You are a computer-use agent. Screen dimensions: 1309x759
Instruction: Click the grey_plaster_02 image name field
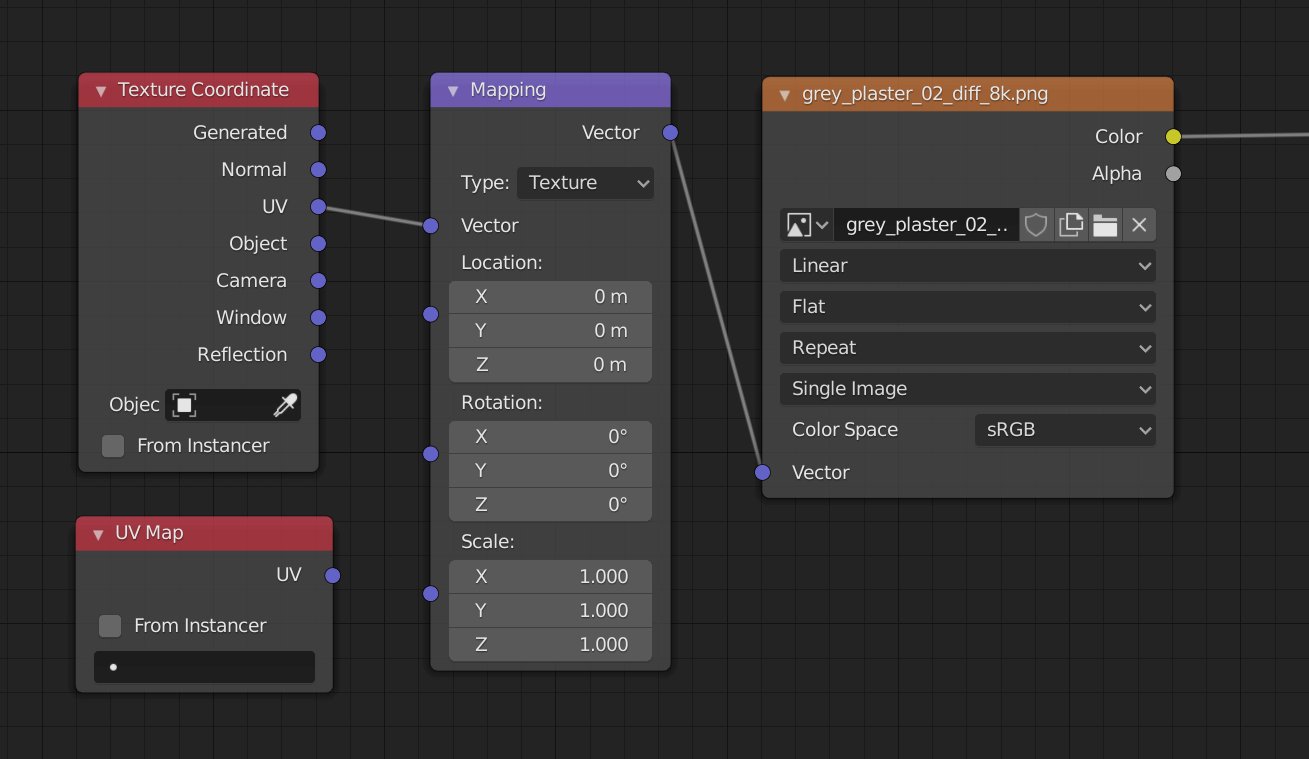tap(928, 225)
